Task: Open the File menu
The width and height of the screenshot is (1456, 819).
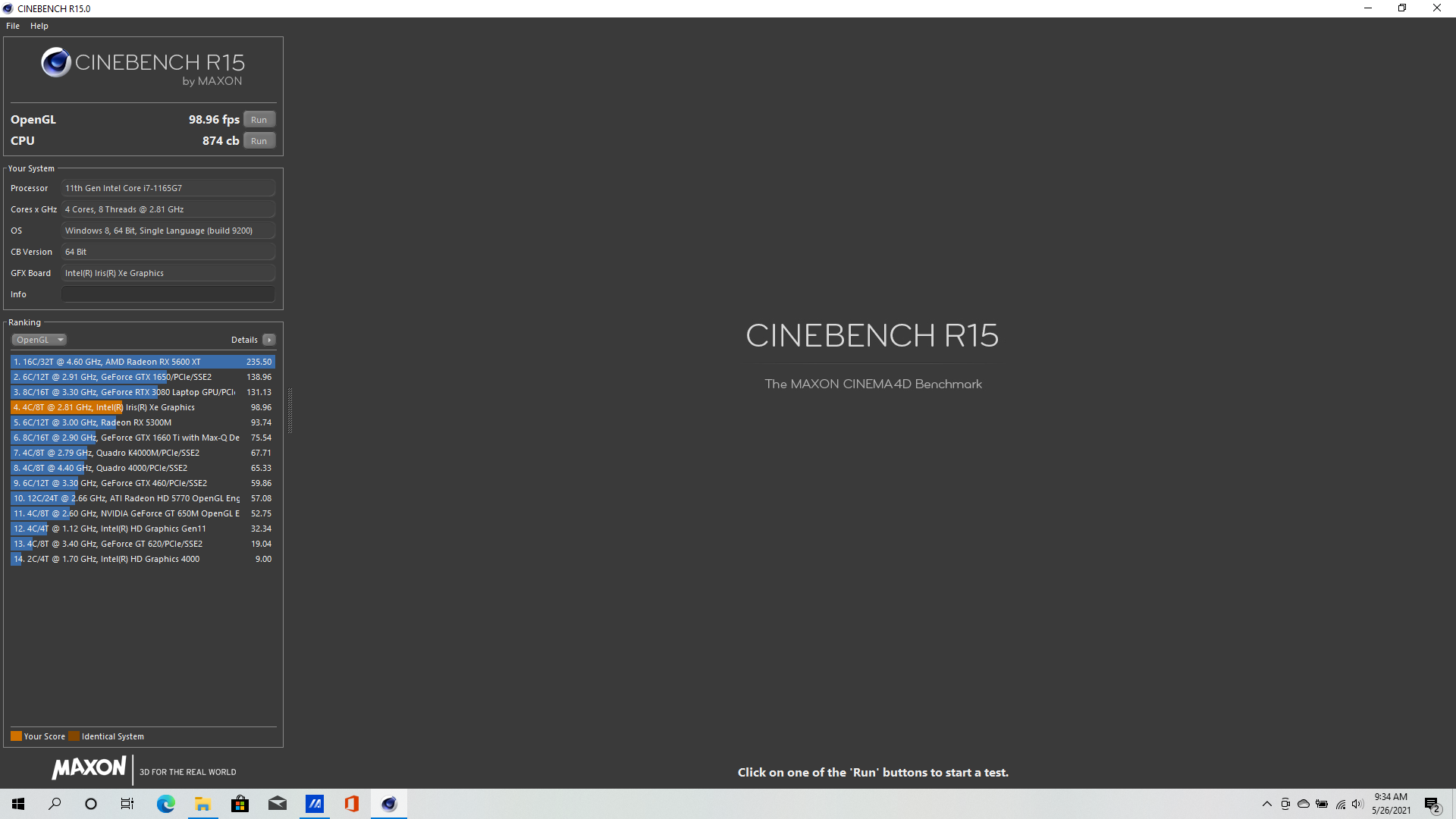Action: tap(13, 26)
